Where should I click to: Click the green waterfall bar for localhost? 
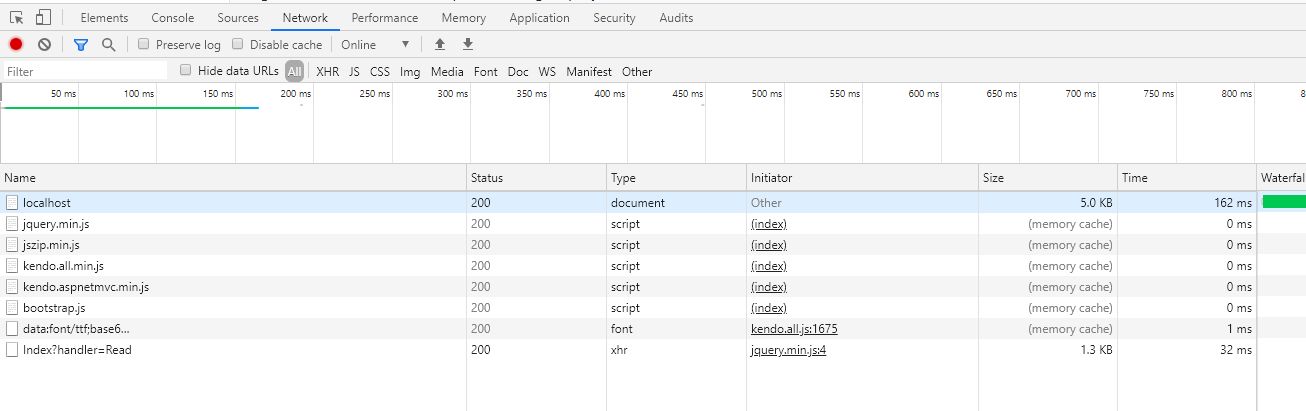point(1283,202)
